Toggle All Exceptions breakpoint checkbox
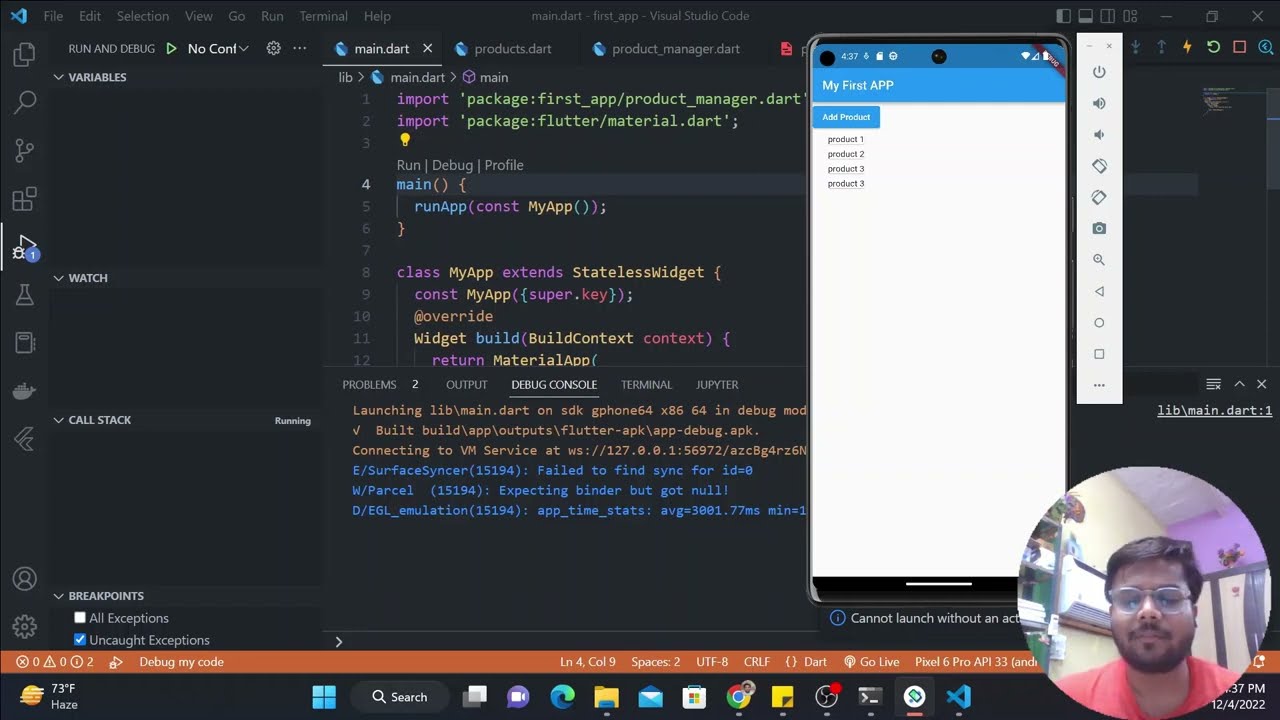The width and height of the screenshot is (1280, 720). click(x=80, y=618)
